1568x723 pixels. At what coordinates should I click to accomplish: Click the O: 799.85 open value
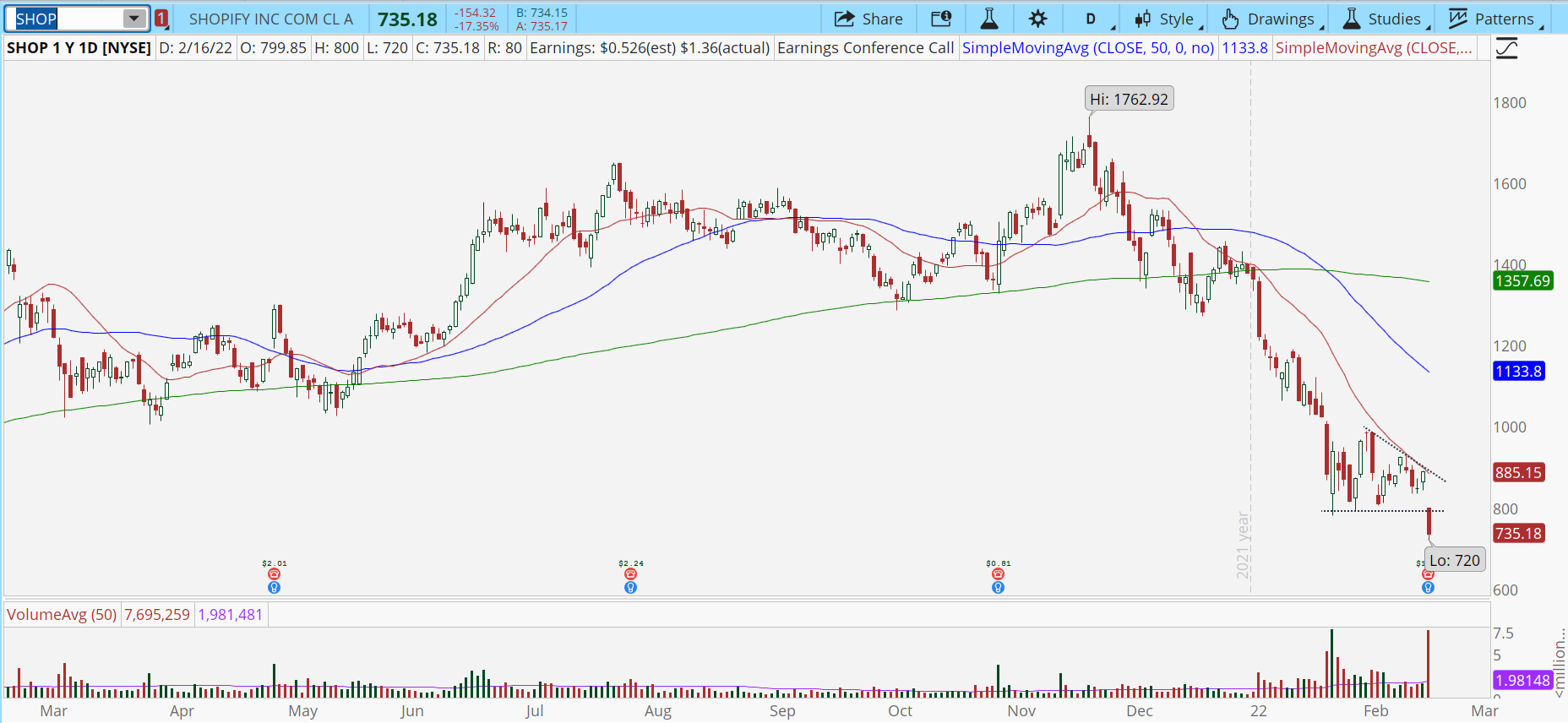click(274, 48)
